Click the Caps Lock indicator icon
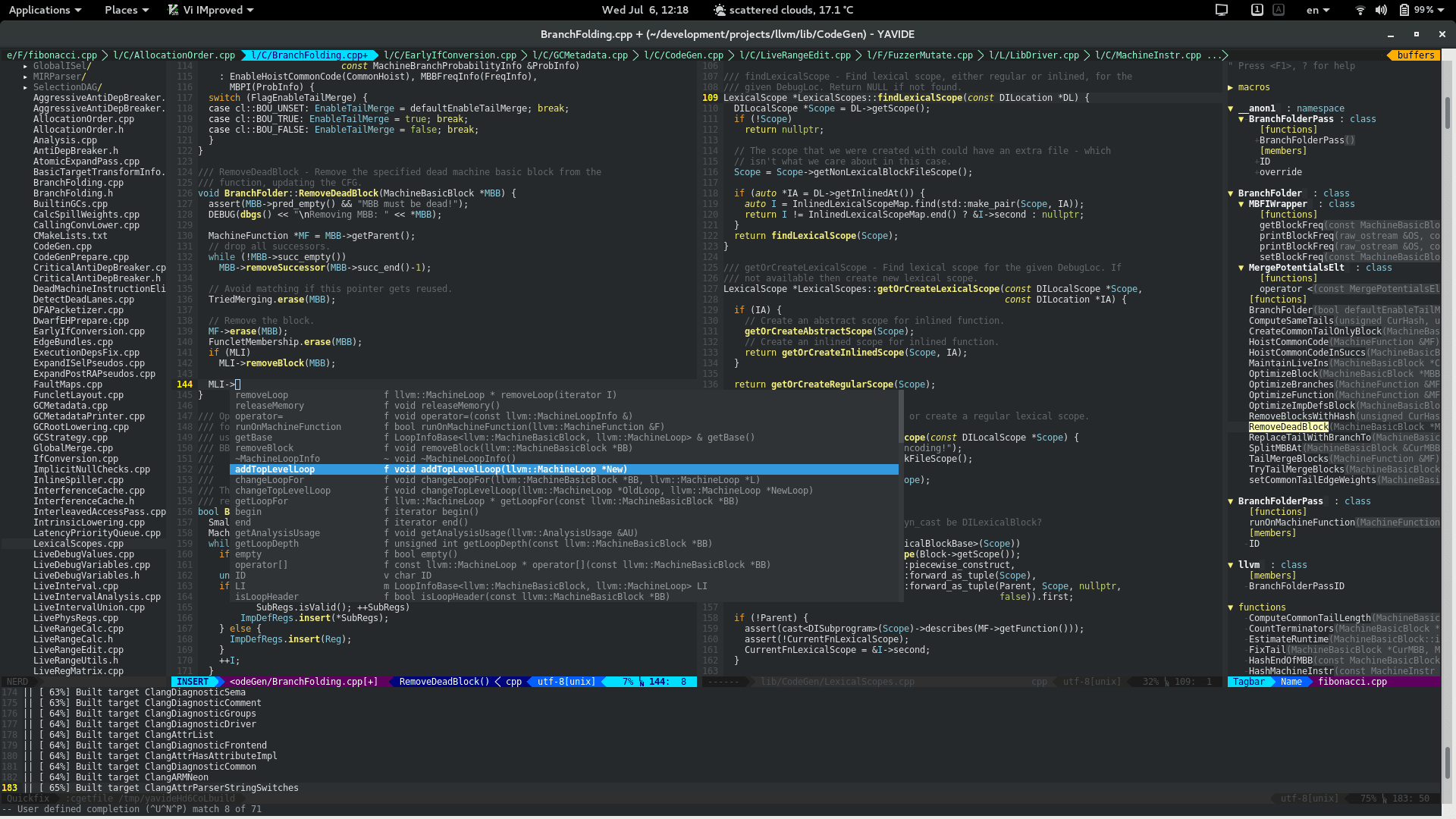Viewport: 1456px width, 819px height. click(x=1279, y=10)
